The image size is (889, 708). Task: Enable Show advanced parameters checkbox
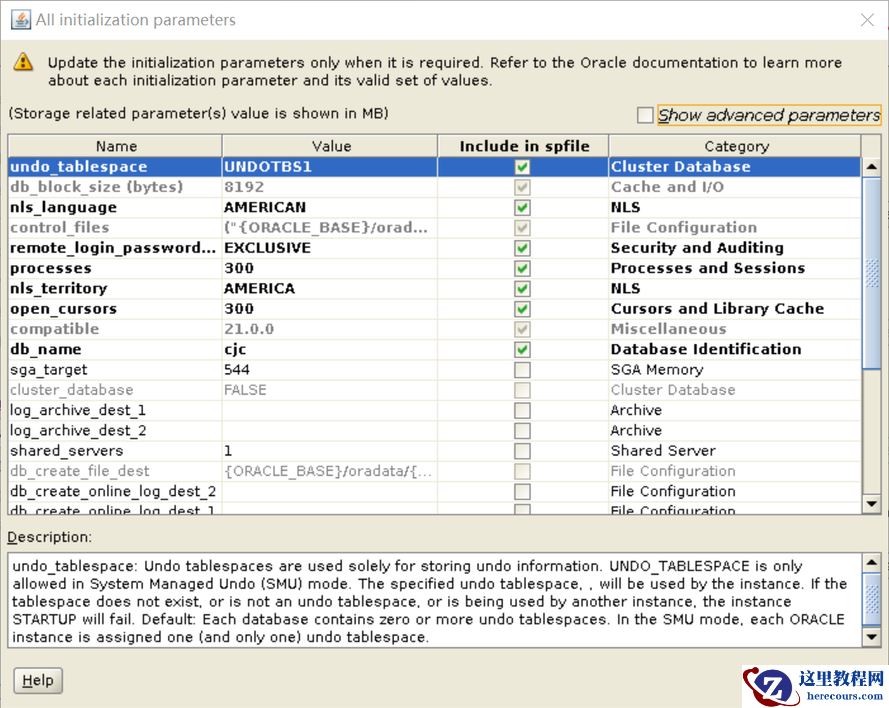[645, 115]
